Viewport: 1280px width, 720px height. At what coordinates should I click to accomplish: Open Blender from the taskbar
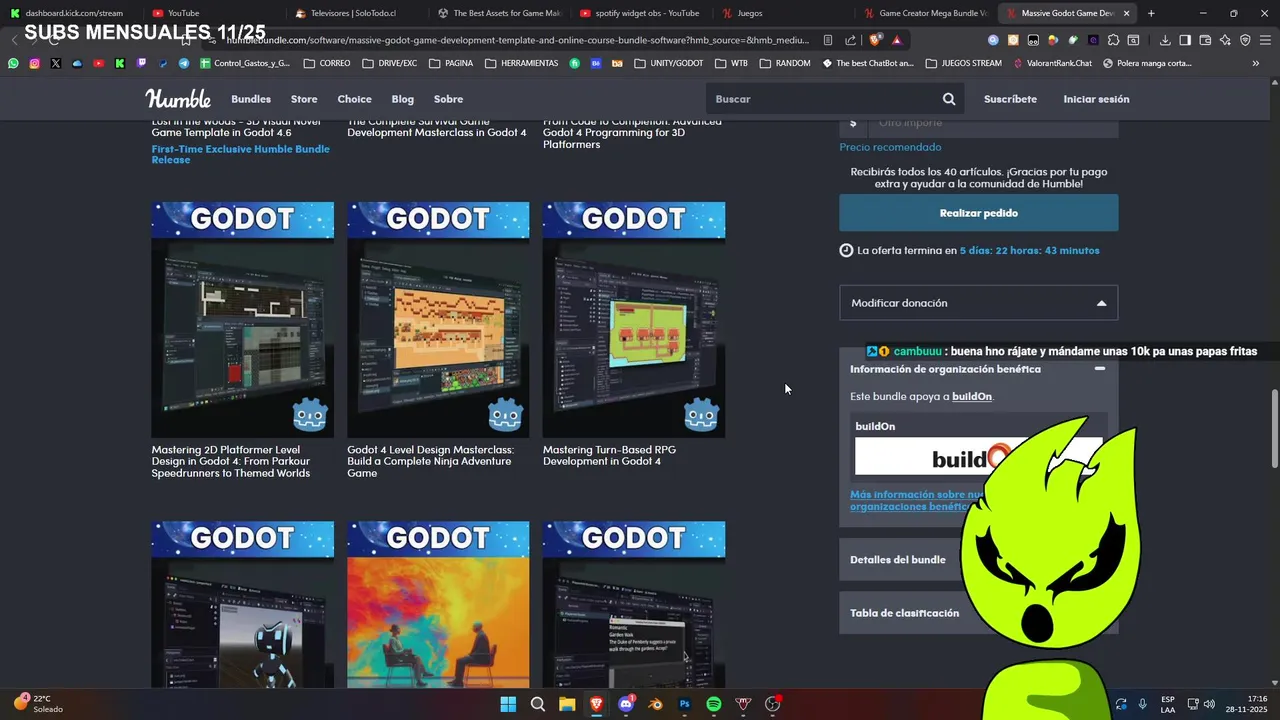[655, 704]
